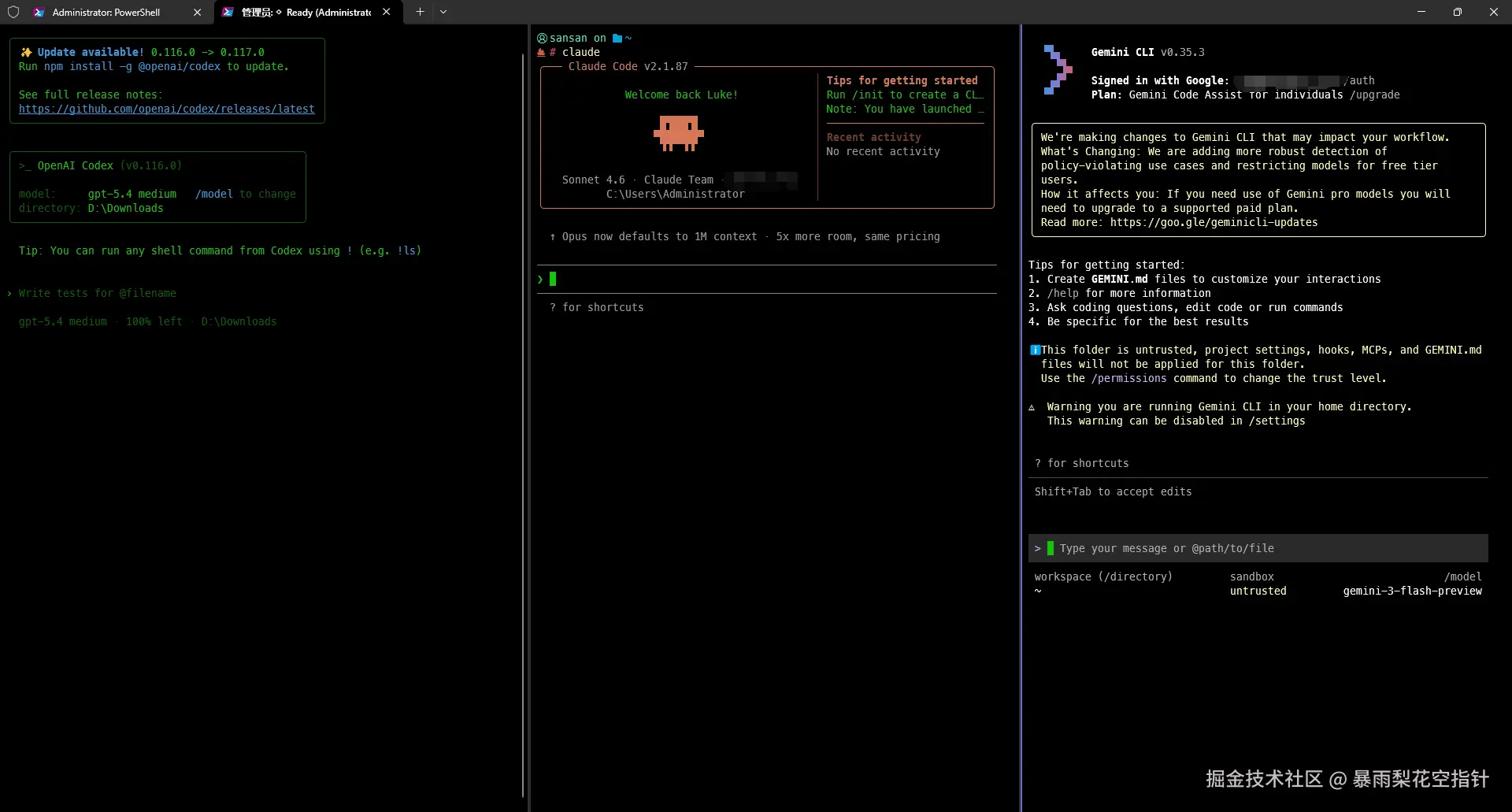
Task: Click the PowerShell icon on the Ready tab
Action: pos(228,12)
